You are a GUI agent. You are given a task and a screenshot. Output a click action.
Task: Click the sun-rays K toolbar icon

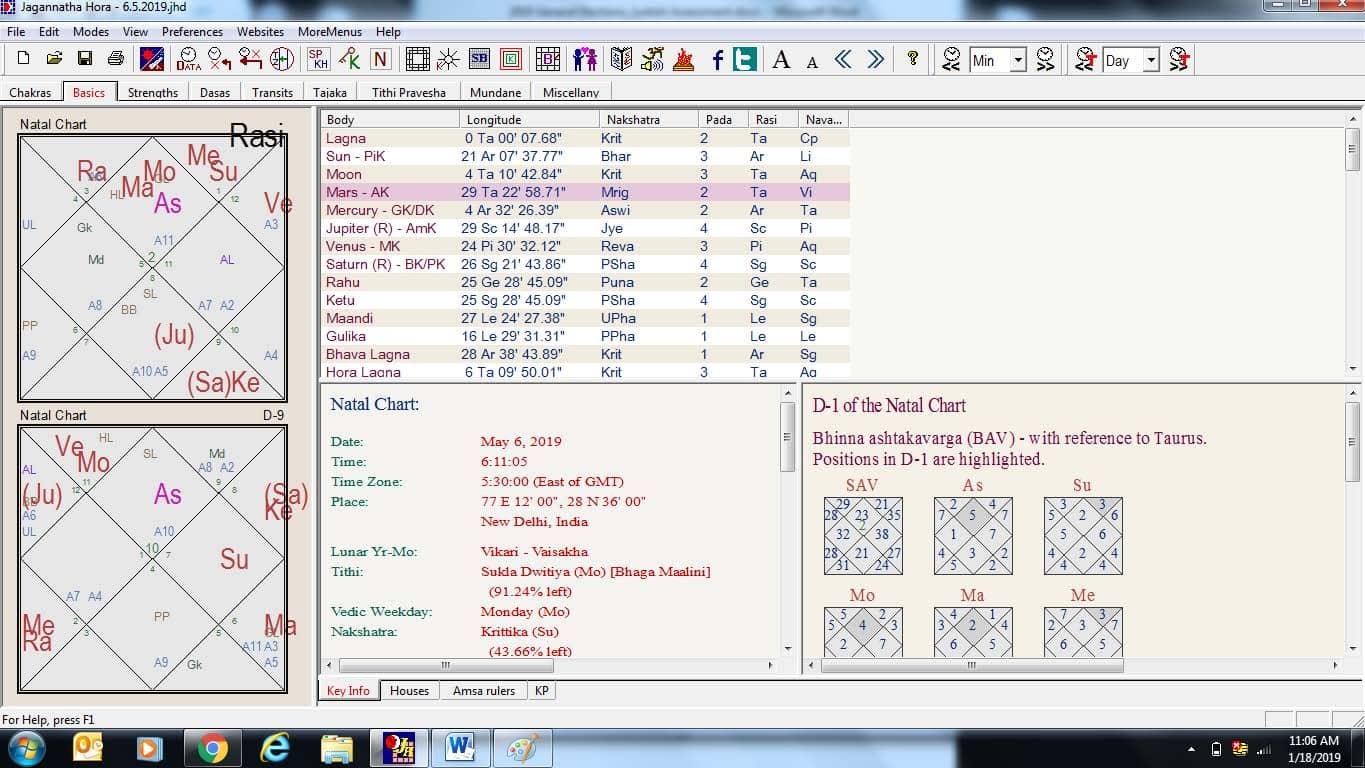[448, 59]
